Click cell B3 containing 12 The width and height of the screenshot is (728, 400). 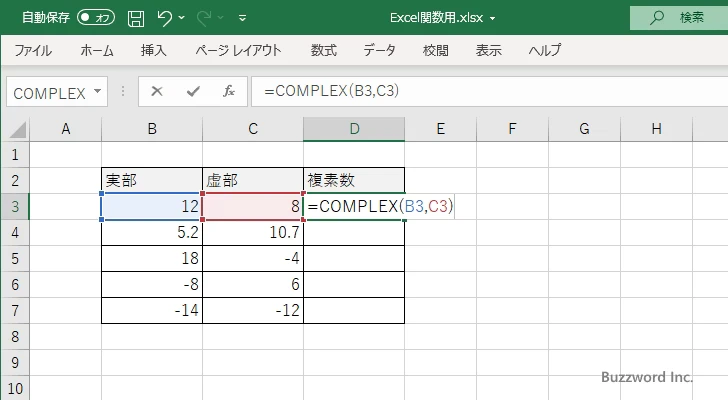tap(152, 206)
